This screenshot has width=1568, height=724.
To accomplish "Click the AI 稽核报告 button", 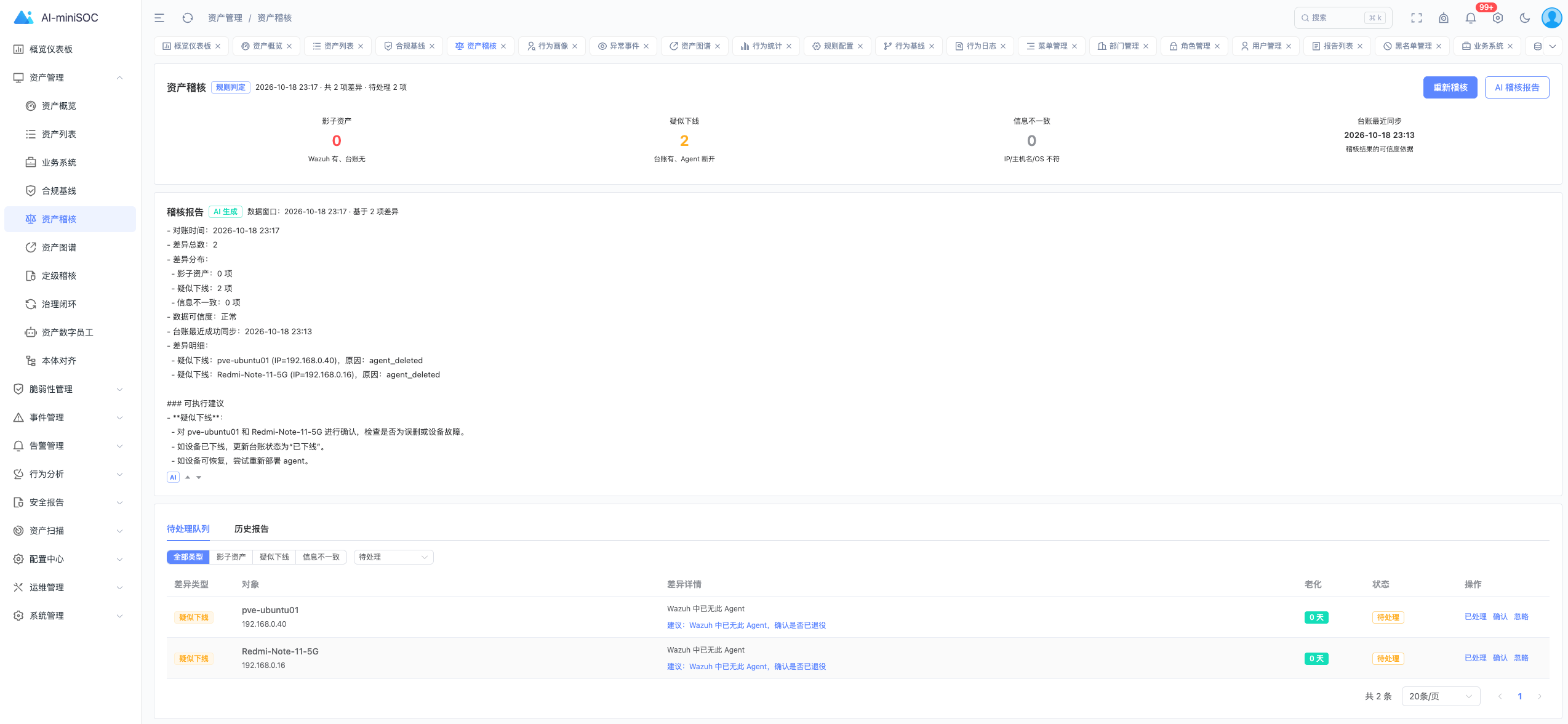I will [1517, 87].
